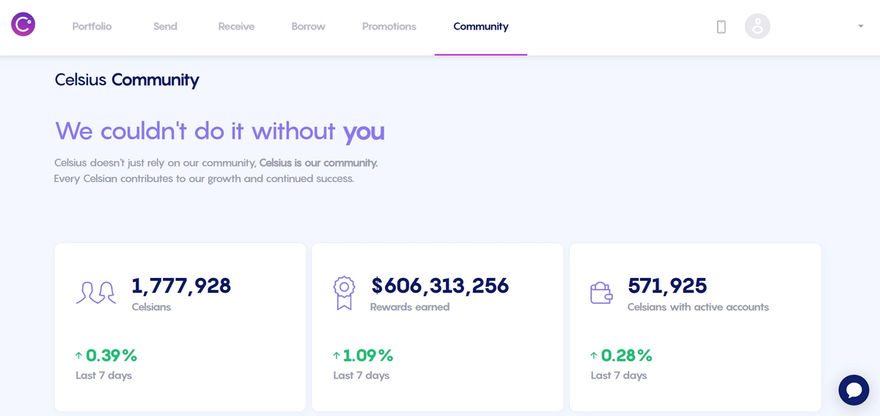
Task: Open the Borrow tab
Action: (308, 26)
